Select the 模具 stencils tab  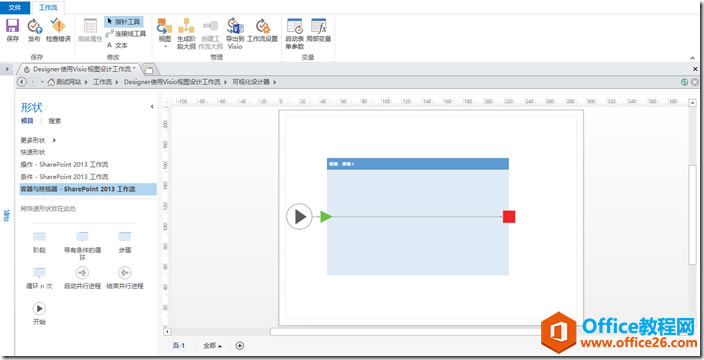click(27, 121)
